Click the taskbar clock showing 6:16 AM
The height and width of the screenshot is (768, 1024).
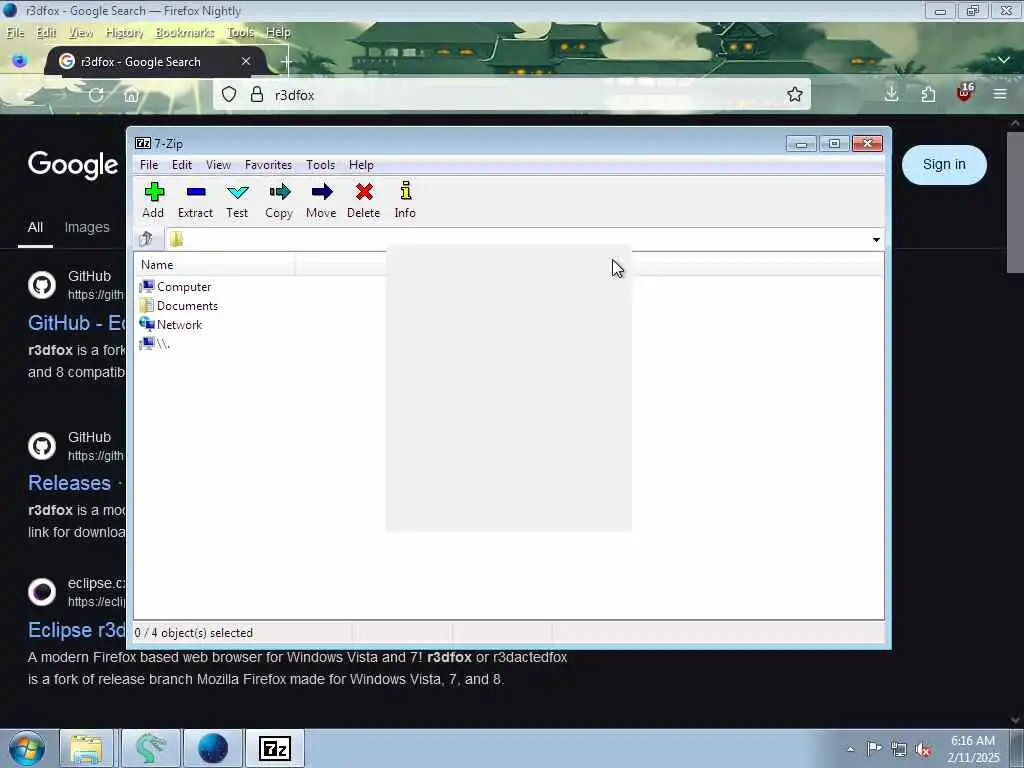(973, 749)
